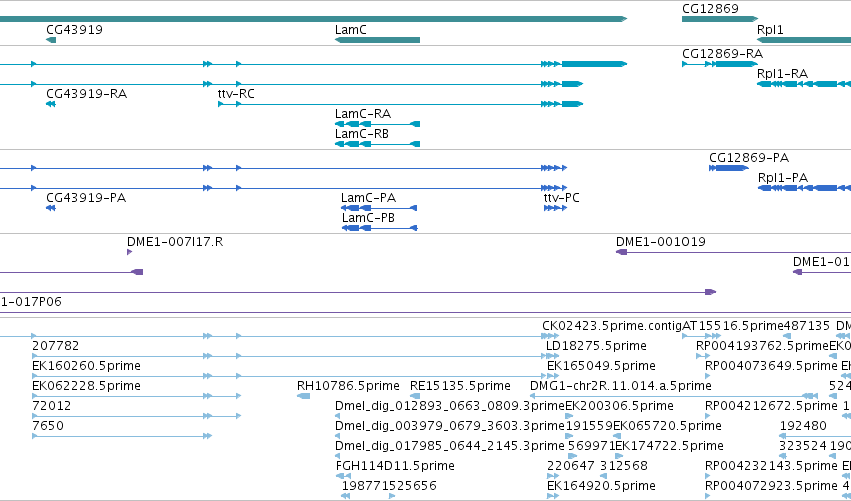Image resolution: width=851 pixels, height=501 pixels.
Task: Select the EK160260.5prime EST label
Action: click(x=86, y=366)
